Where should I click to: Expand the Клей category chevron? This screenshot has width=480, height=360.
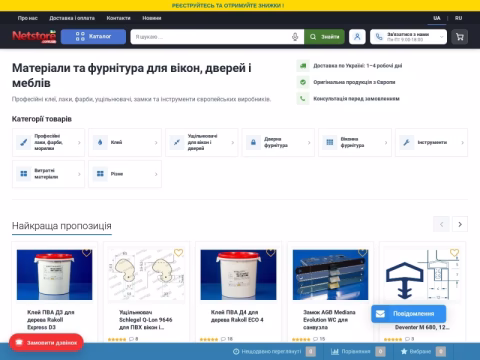click(x=156, y=143)
